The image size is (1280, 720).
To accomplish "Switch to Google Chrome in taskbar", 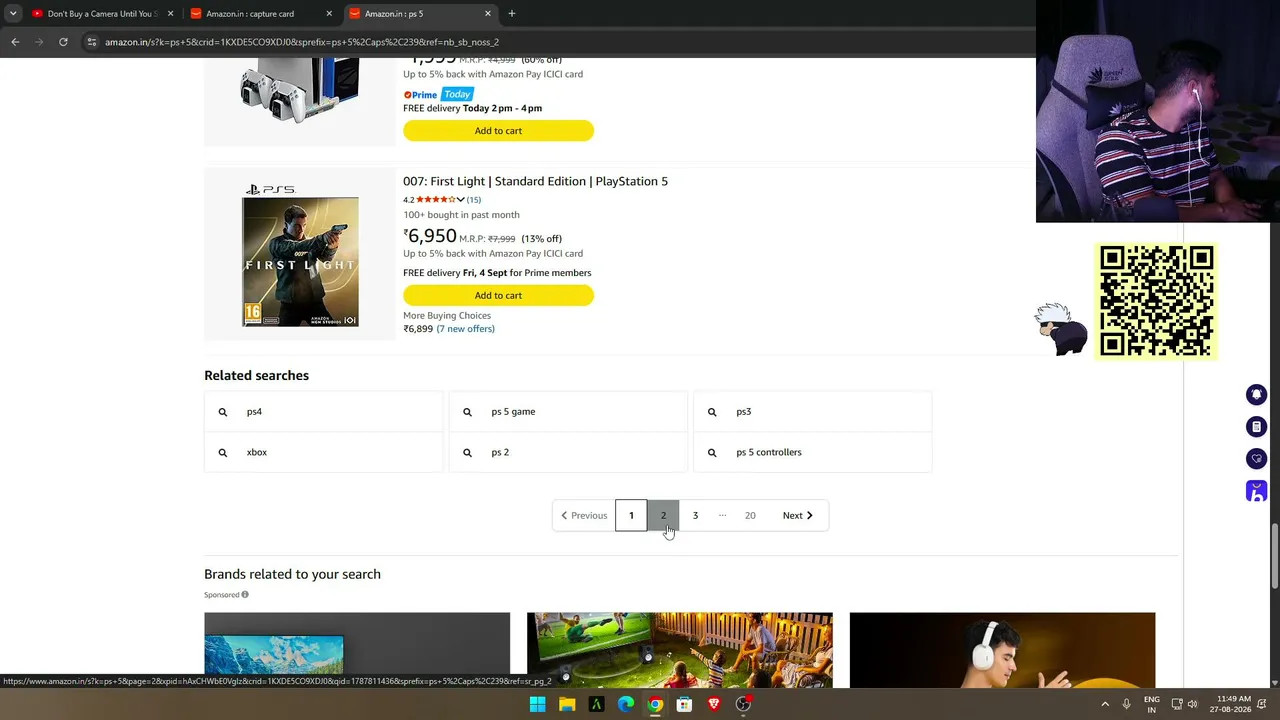I will [655, 704].
